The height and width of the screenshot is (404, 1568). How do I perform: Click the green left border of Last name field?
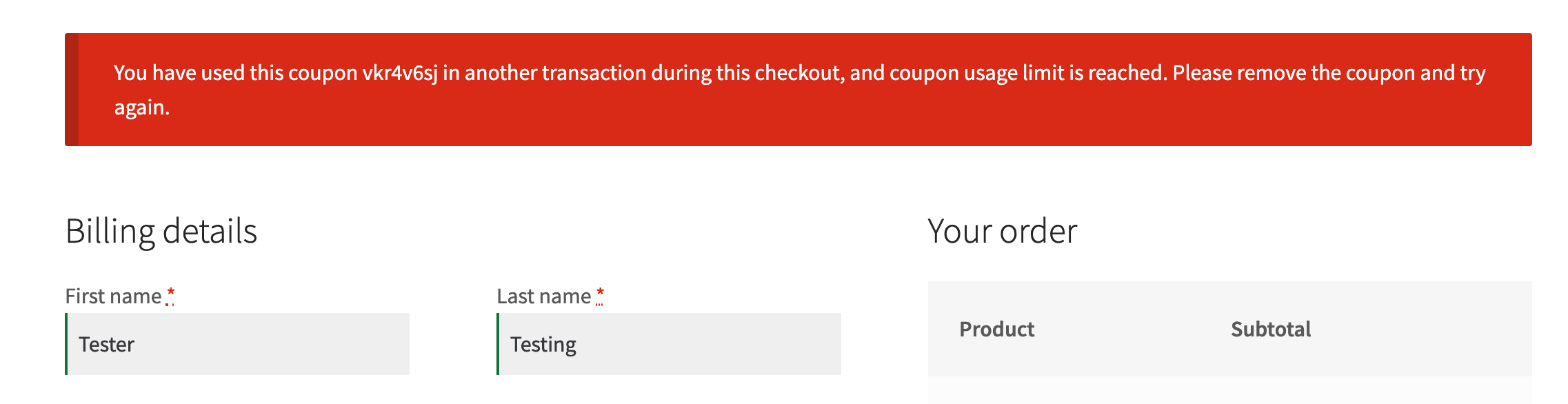tap(498, 344)
